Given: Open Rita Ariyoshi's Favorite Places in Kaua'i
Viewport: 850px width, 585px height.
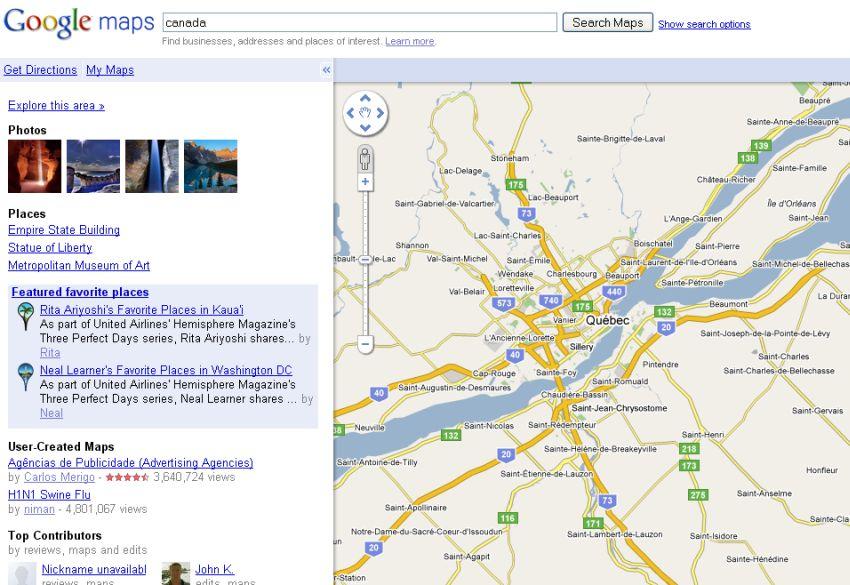Looking at the screenshot, I should point(141,310).
